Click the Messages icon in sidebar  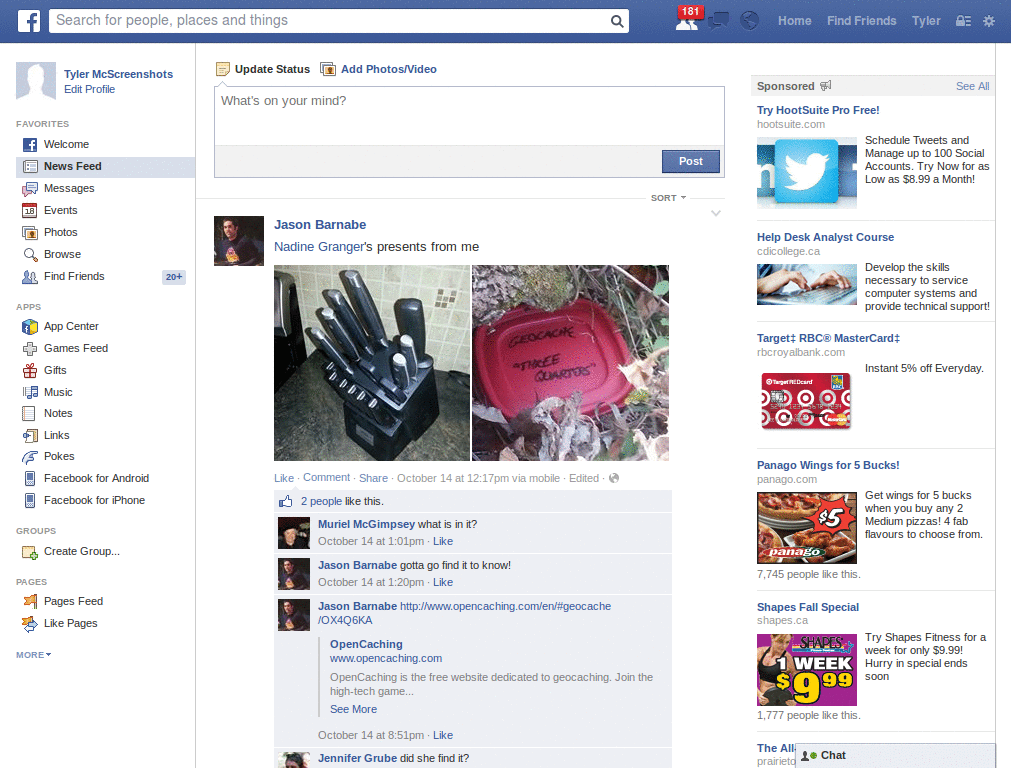(x=30, y=189)
